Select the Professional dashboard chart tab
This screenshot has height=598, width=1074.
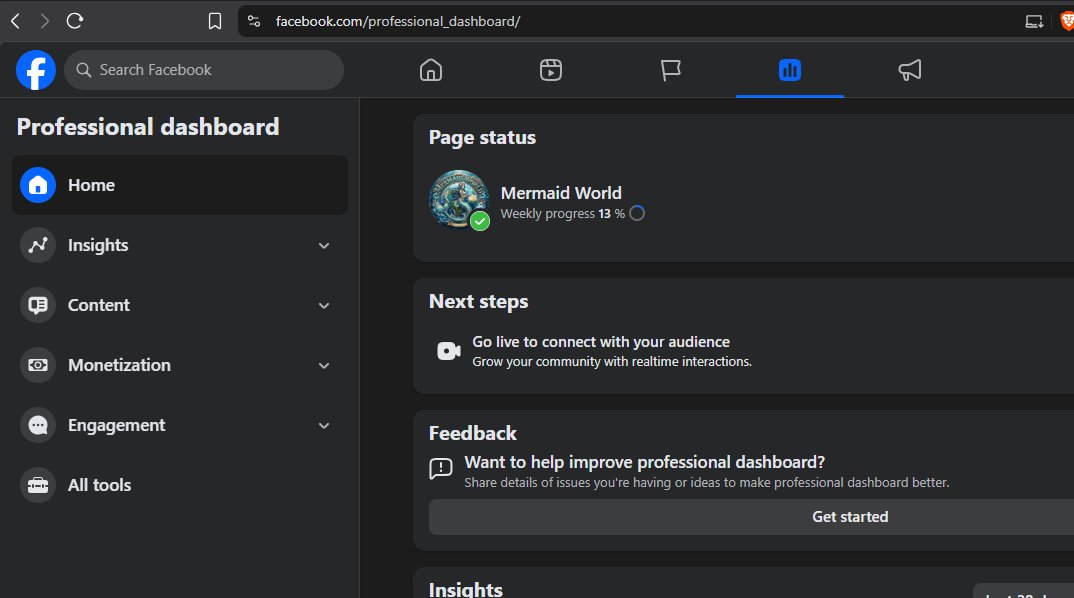pyautogui.click(x=790, y=70)
